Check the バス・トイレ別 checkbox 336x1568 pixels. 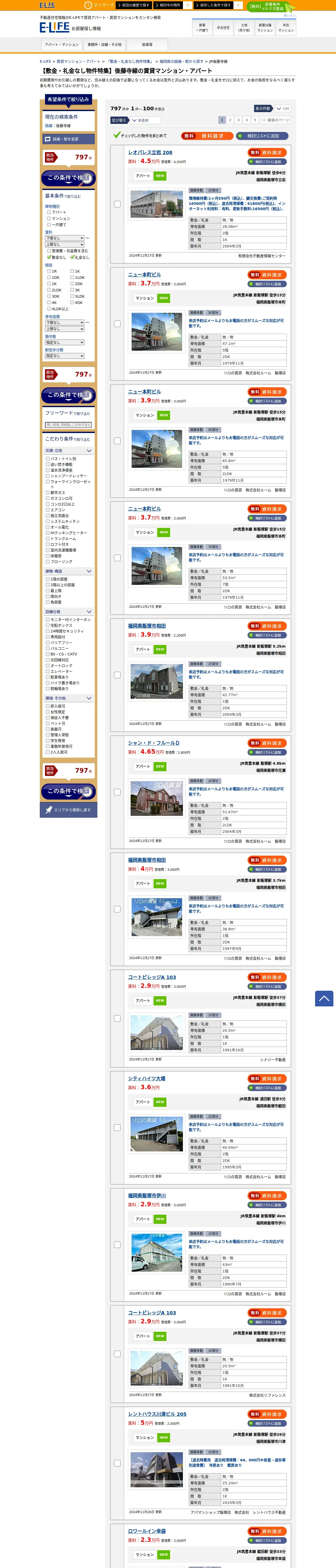(x=48, y=458)
